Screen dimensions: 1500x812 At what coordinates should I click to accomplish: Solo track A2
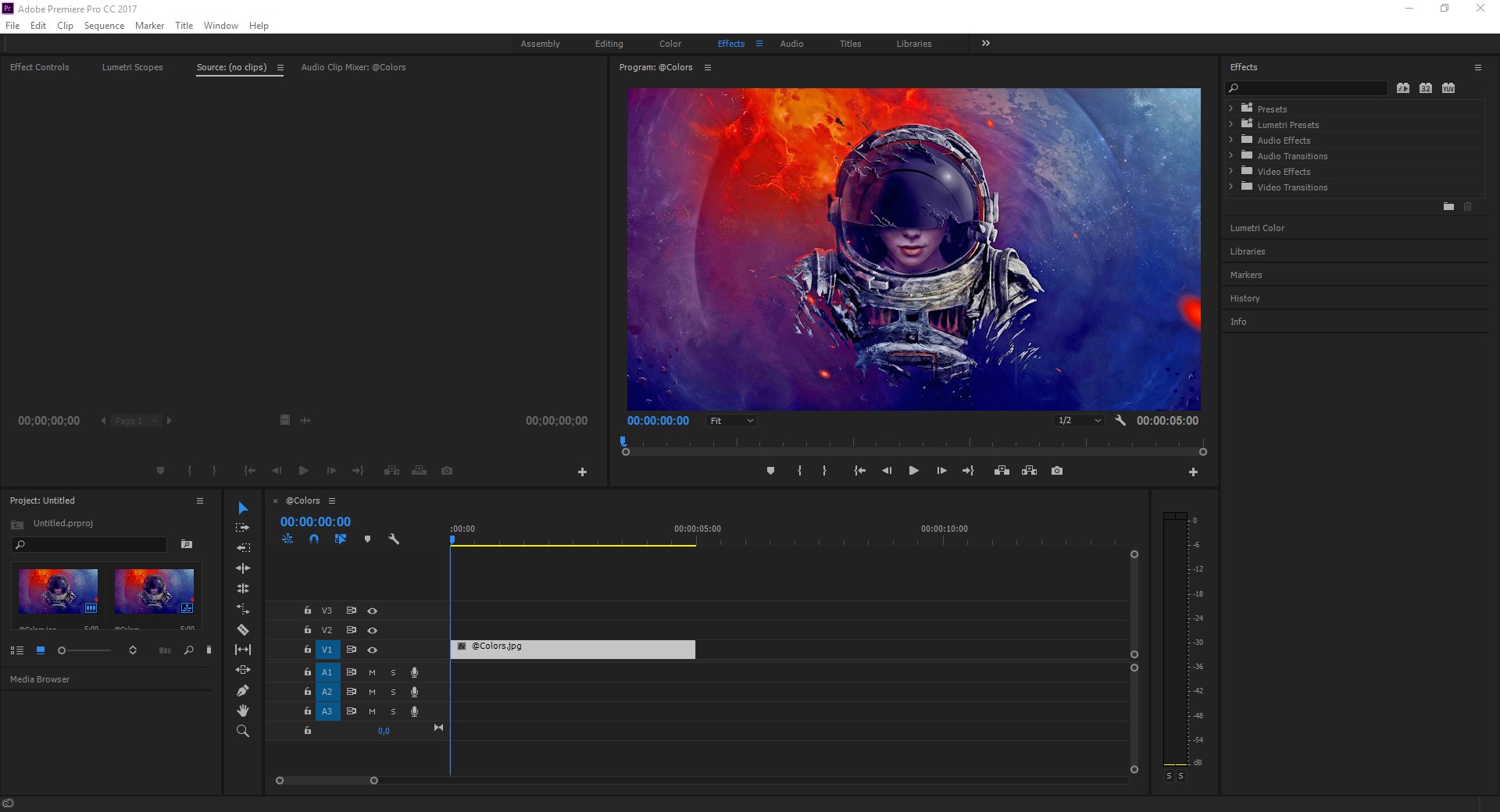(393, 692)
